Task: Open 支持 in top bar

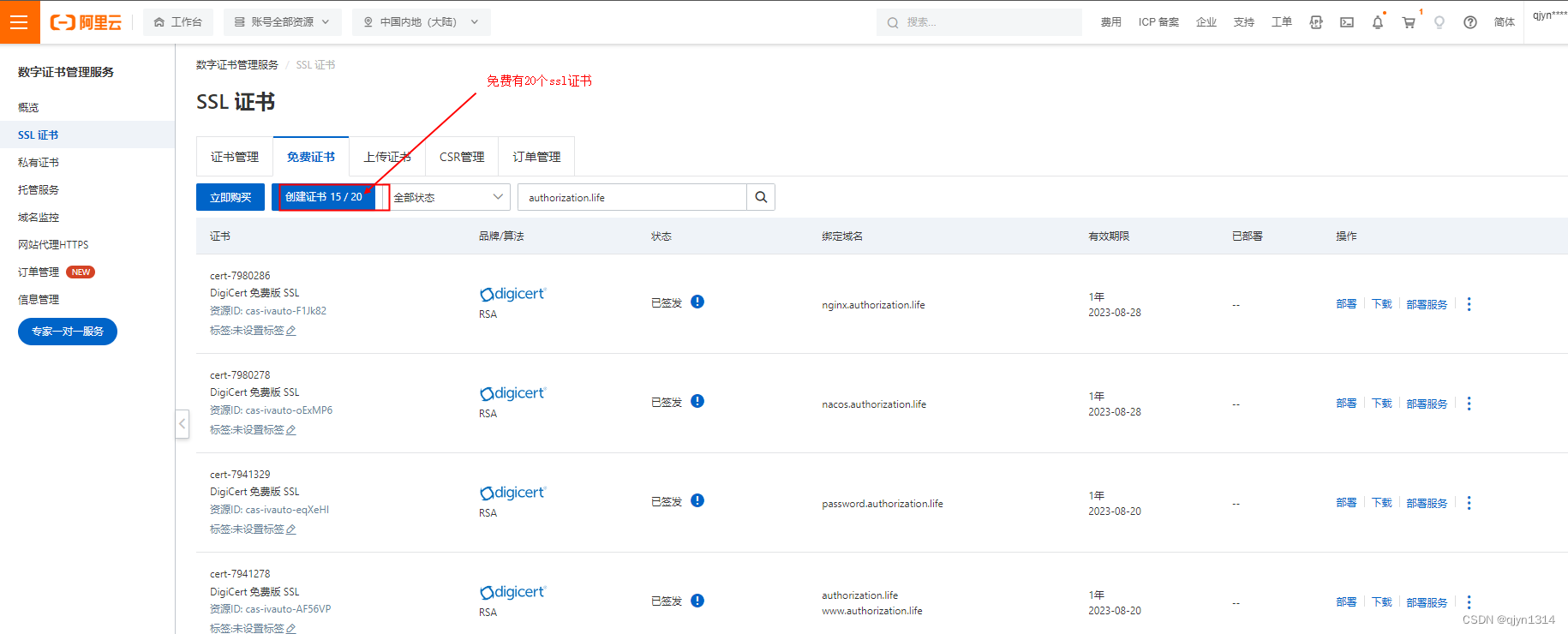Action: tap(1244, 22)
